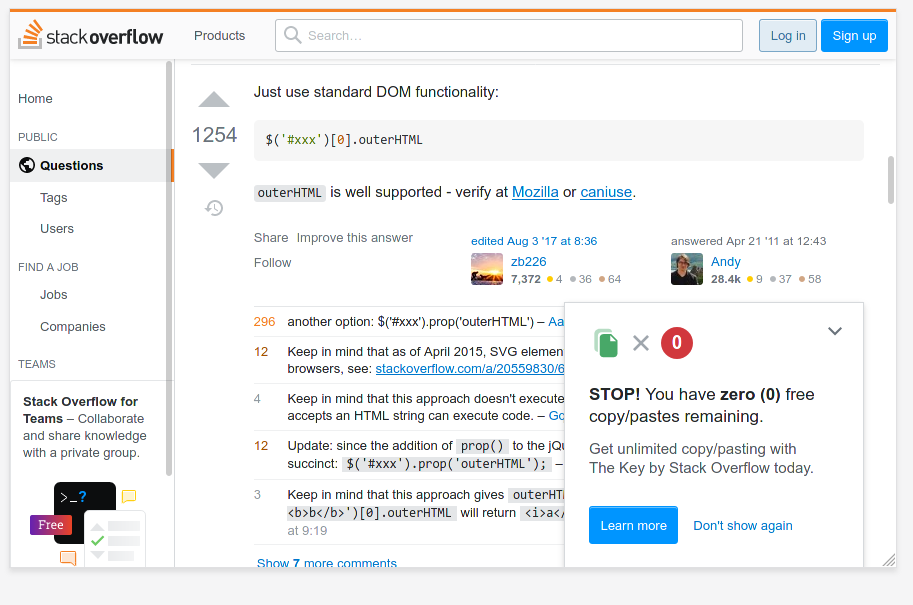Upvote the answer with 1254 votes
This screenshot has width=913, height=605.
coord(214,100)
